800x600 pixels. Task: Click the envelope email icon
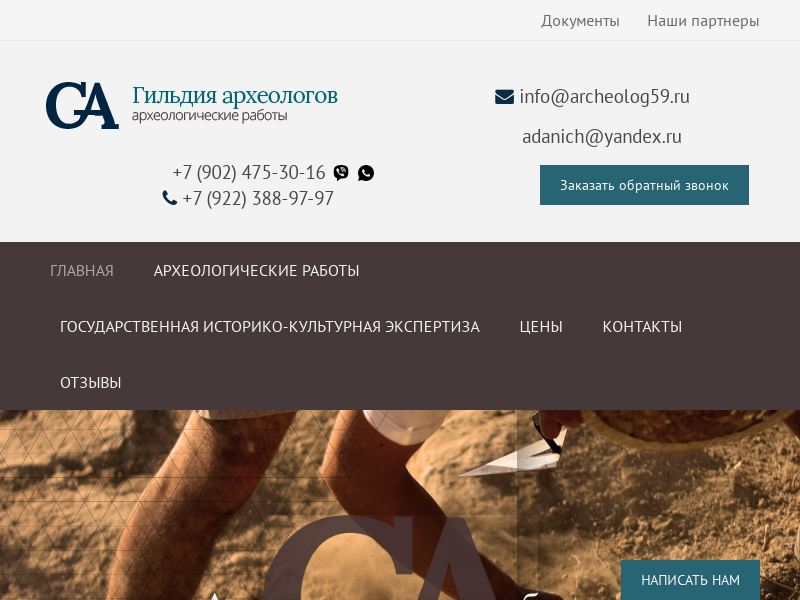[504, 96]
